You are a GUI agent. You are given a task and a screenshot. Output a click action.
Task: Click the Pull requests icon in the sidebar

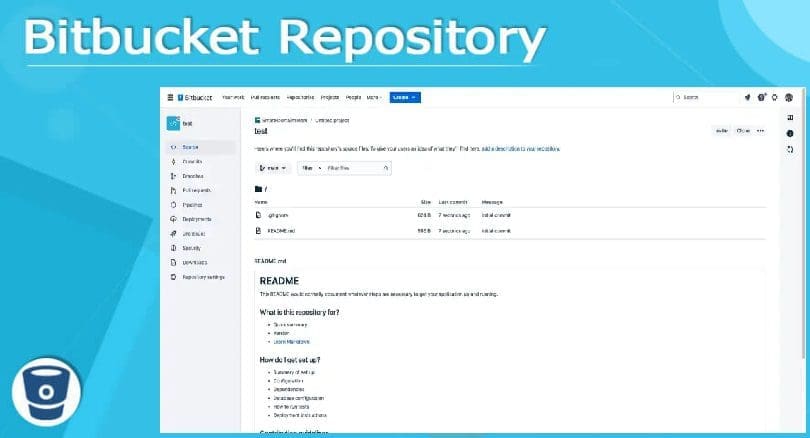click(174, 191)
